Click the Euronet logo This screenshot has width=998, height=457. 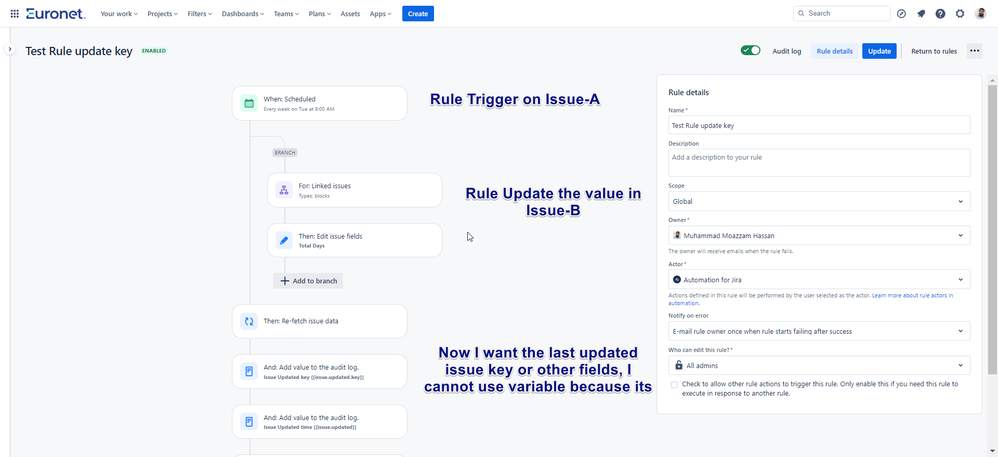55,13
